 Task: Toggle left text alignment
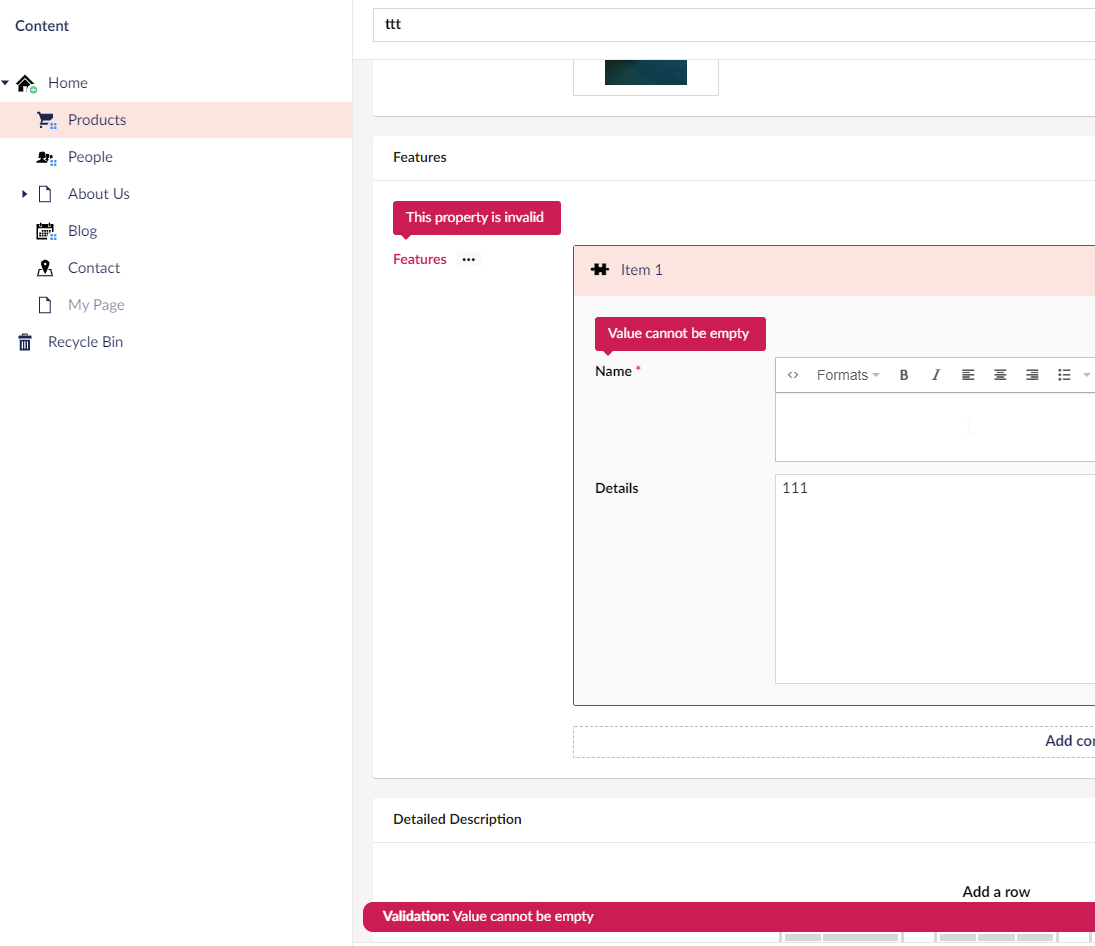[968, 374]
